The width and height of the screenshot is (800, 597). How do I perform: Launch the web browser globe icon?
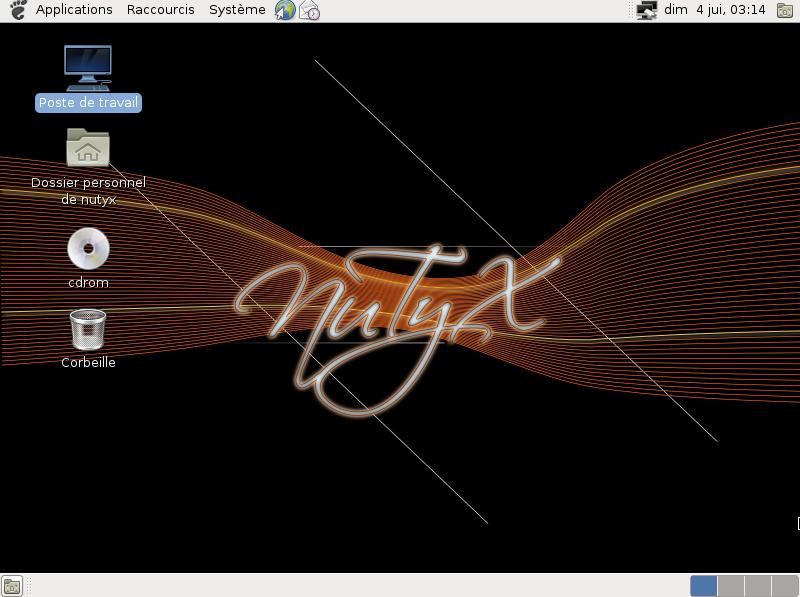point(285,10)
